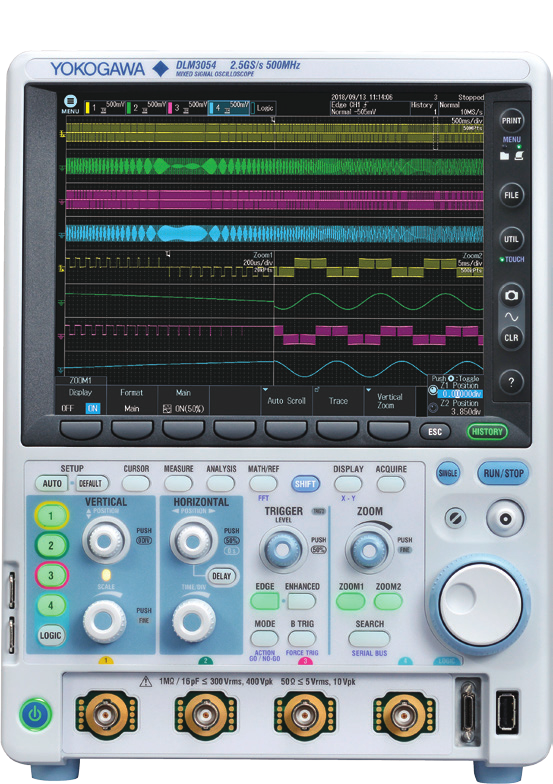
Task: Click the CURSOR button
Action: click(x=136, y=483)
